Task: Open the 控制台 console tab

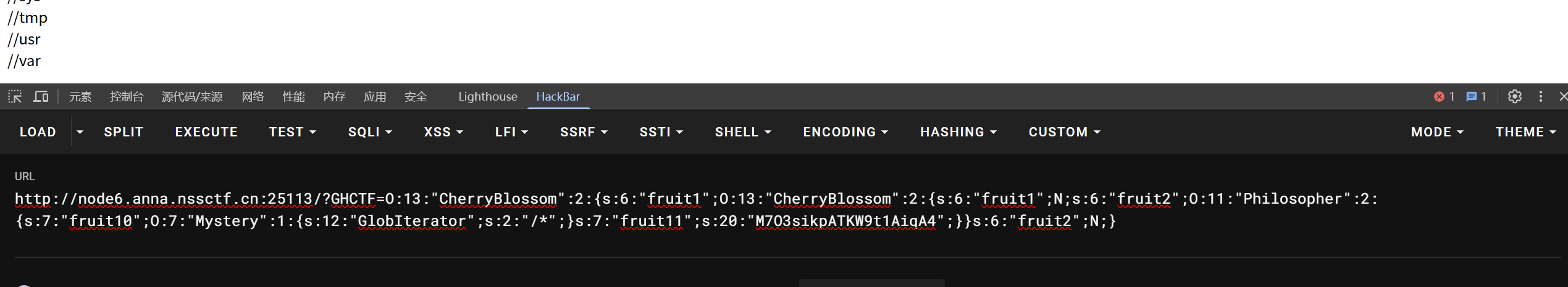Action: pos(127,96)
